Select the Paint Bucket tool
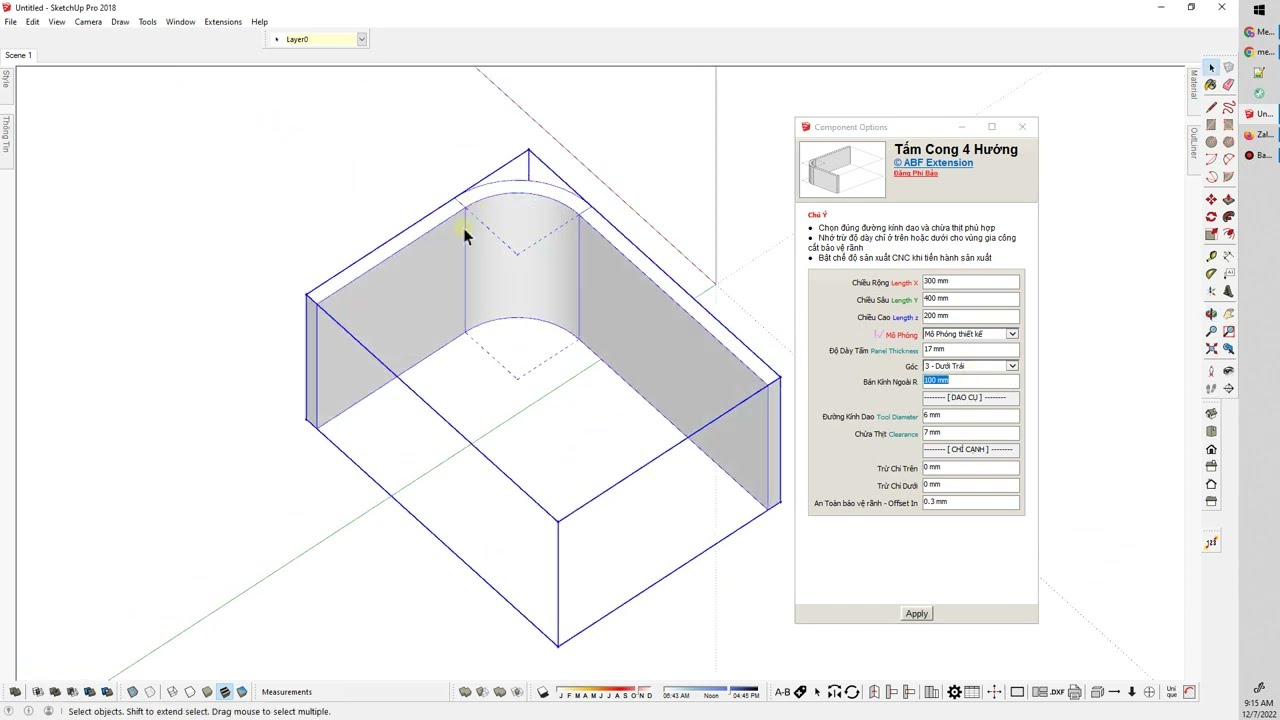Viewport: 1280px width, 720px height. pyautogui.click(x=1211, y=85)
